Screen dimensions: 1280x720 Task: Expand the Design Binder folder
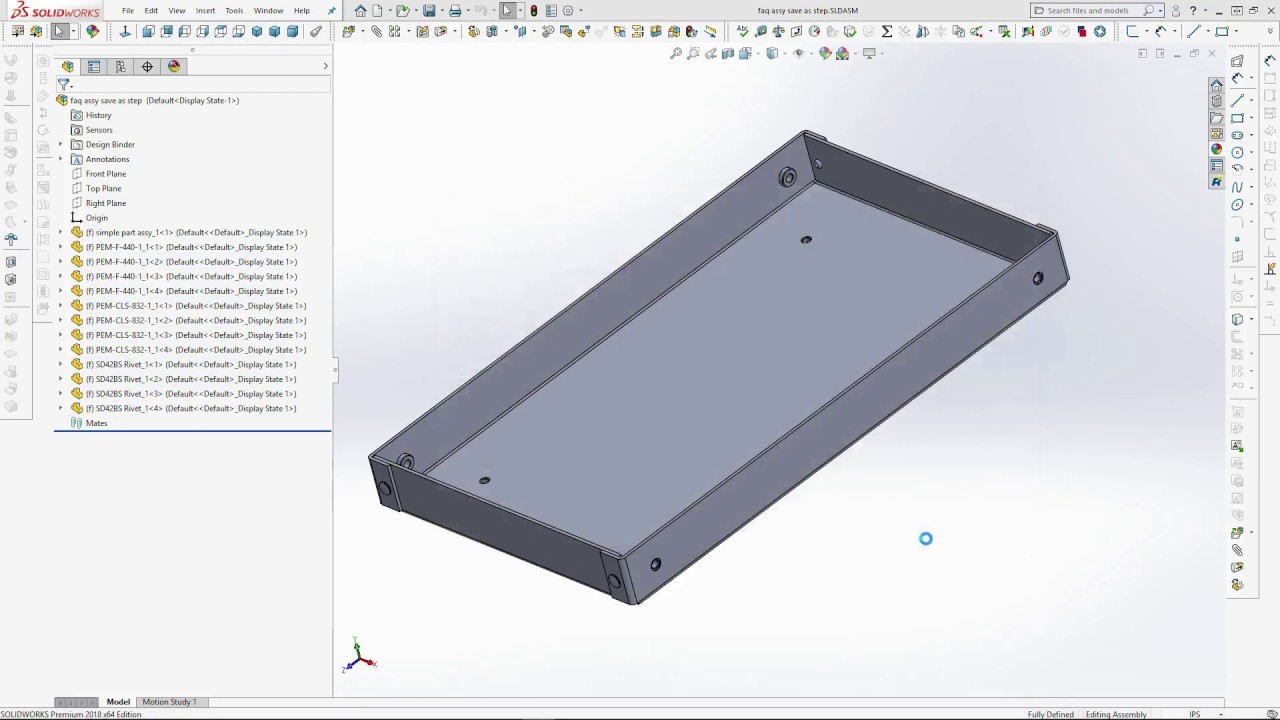[60, 144]
